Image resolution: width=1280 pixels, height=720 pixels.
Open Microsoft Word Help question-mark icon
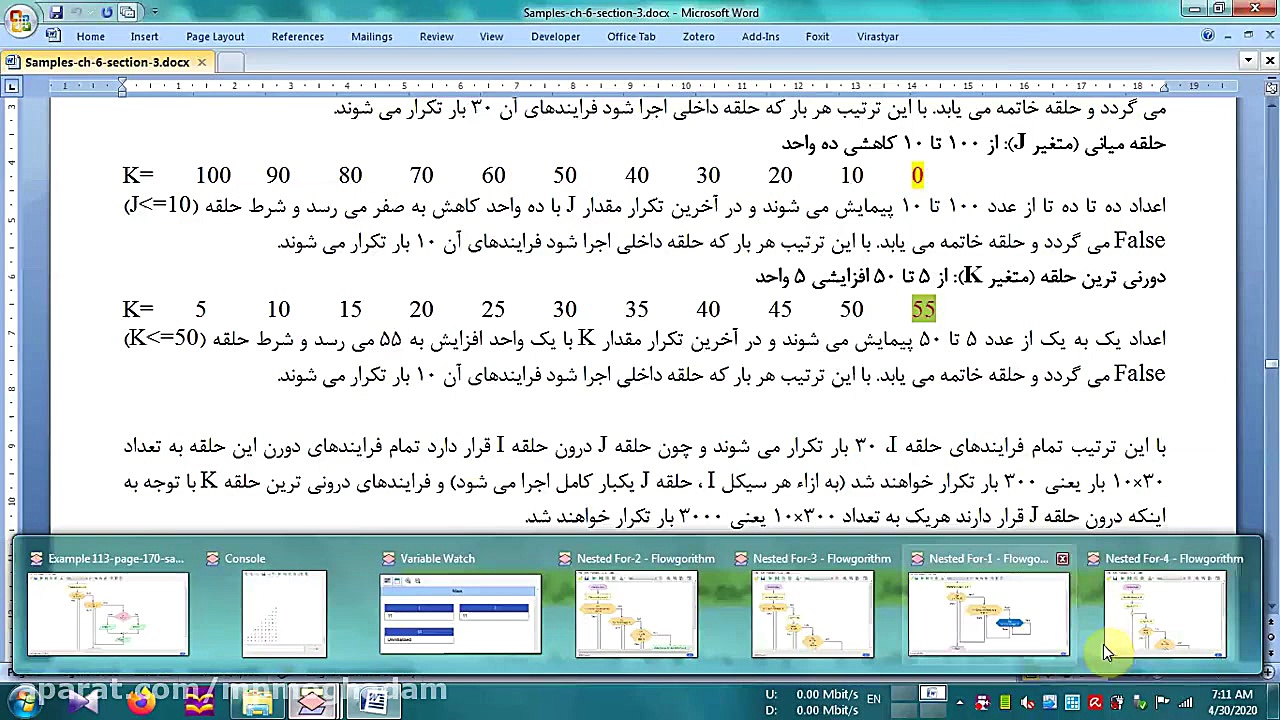point(1208,36)
